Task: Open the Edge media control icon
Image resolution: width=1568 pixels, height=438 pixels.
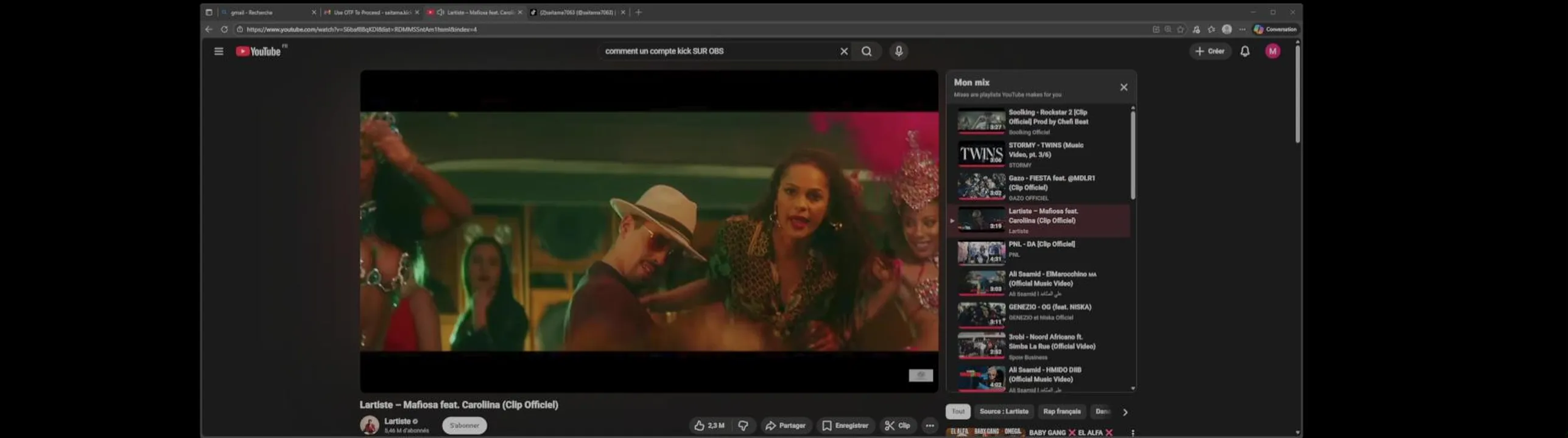Action: pyautogui.click(x=1197, y=29)
